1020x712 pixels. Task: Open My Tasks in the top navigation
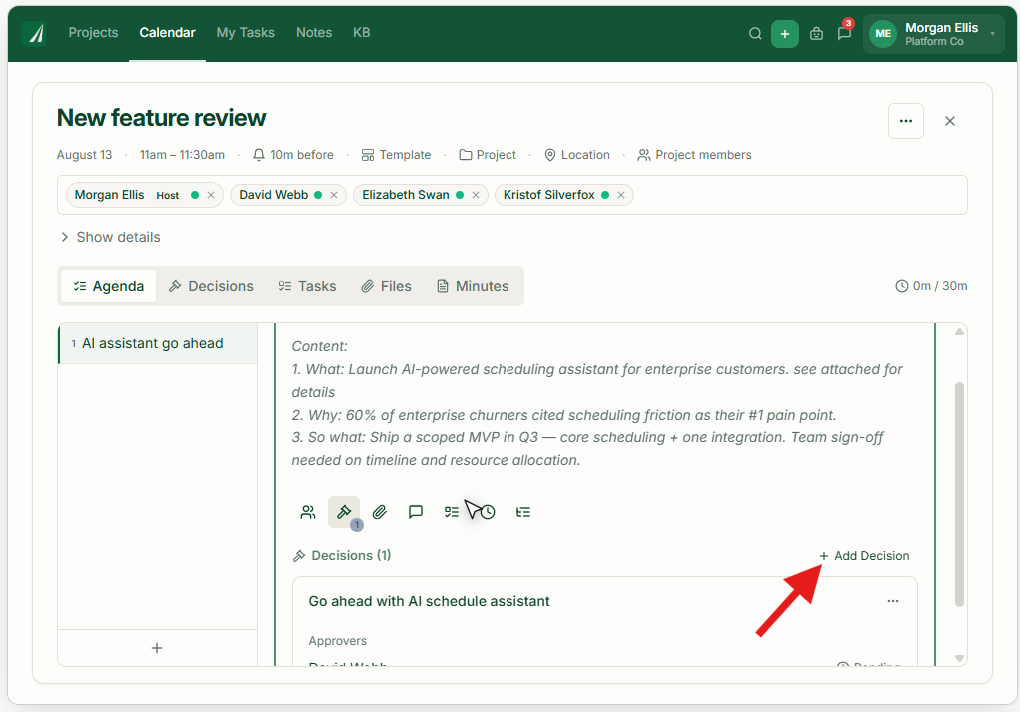pyautogui.click(x=246, y=33)
